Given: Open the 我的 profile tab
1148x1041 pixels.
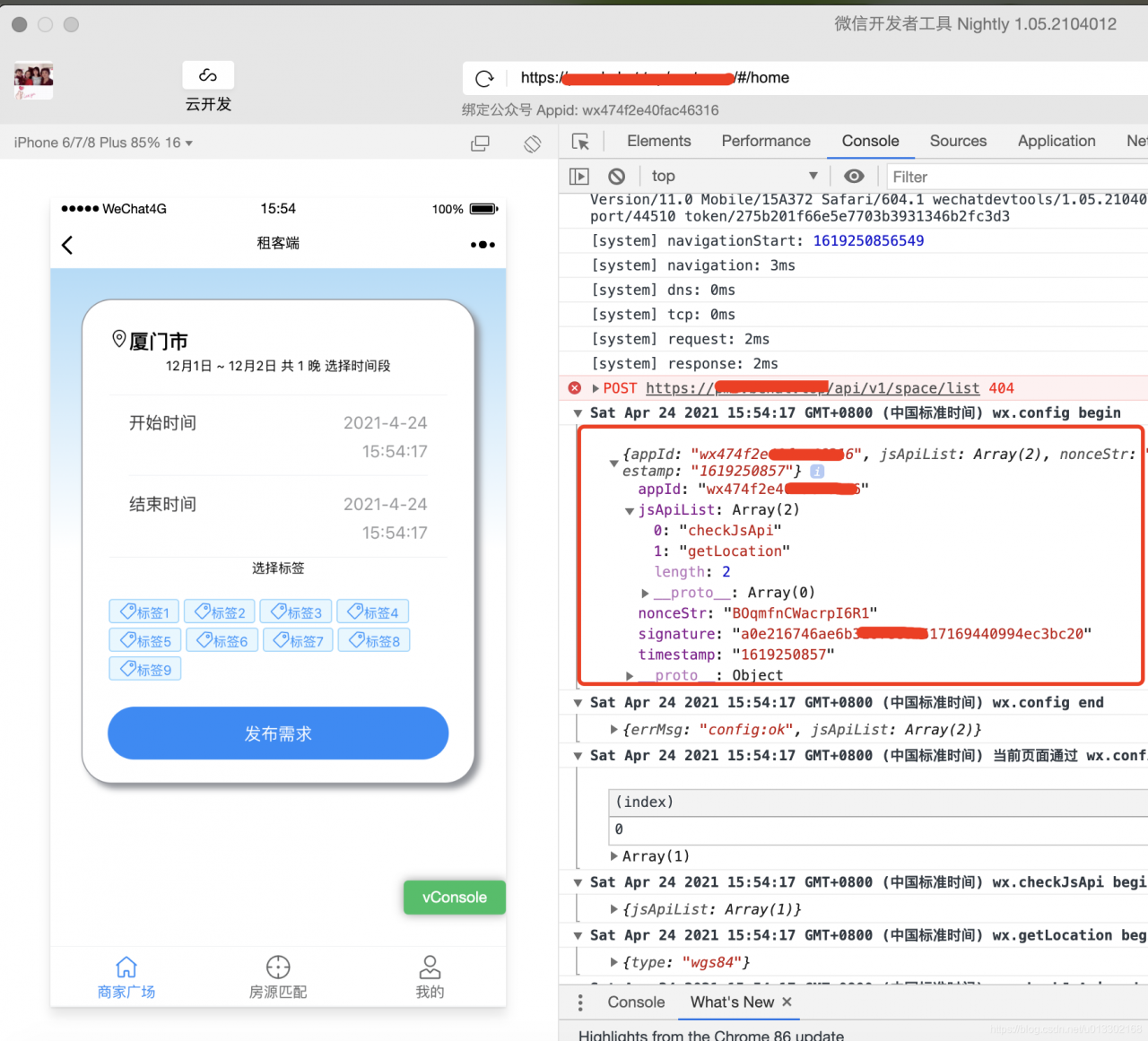Looking at the screenshot, I should [x=430, y=977].
